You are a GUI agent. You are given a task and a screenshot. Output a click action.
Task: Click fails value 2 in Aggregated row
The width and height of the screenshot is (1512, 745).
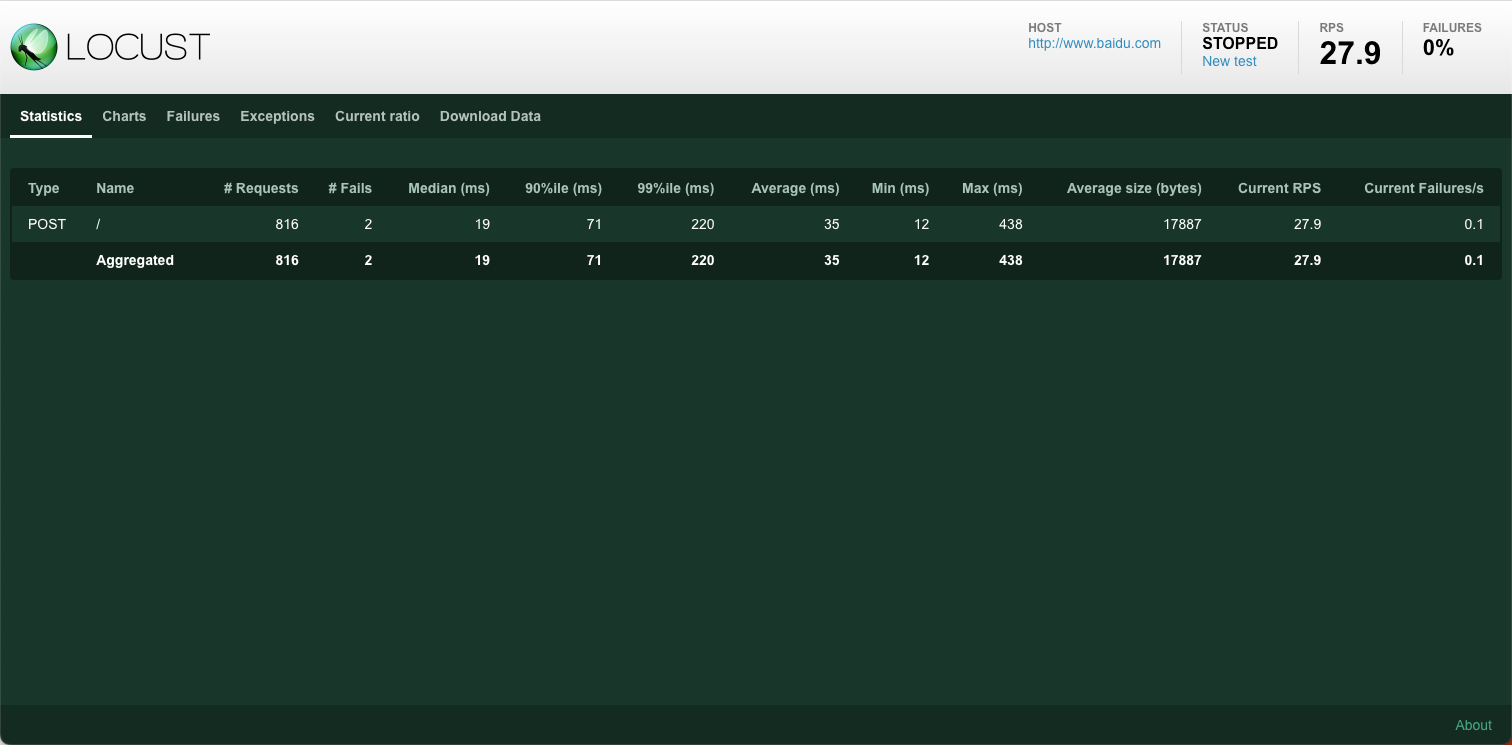[x=368, y=260]
